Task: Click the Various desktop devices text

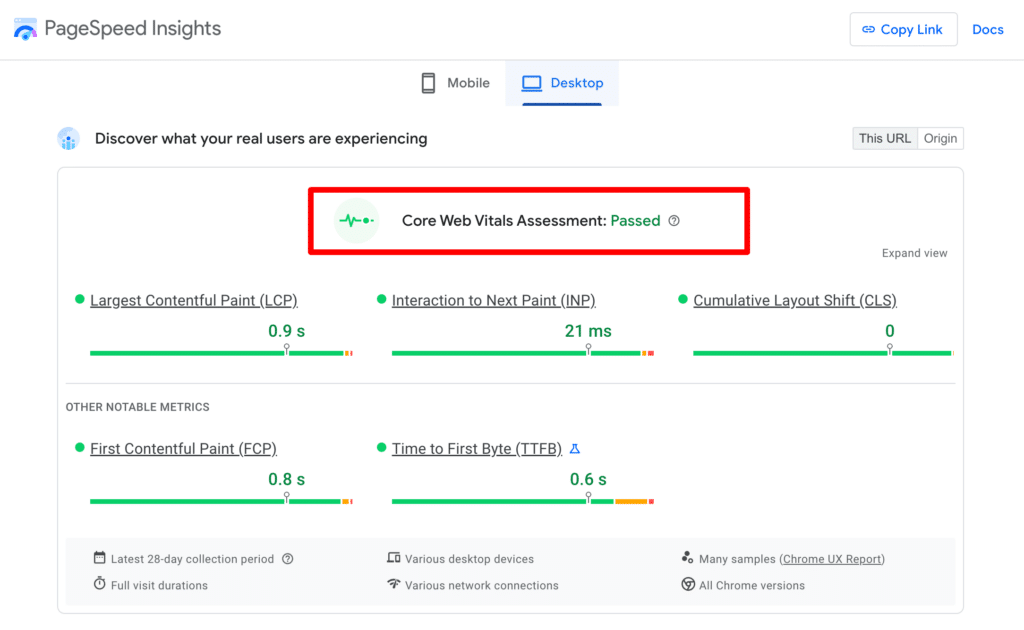Action: (x=470, y=559)
